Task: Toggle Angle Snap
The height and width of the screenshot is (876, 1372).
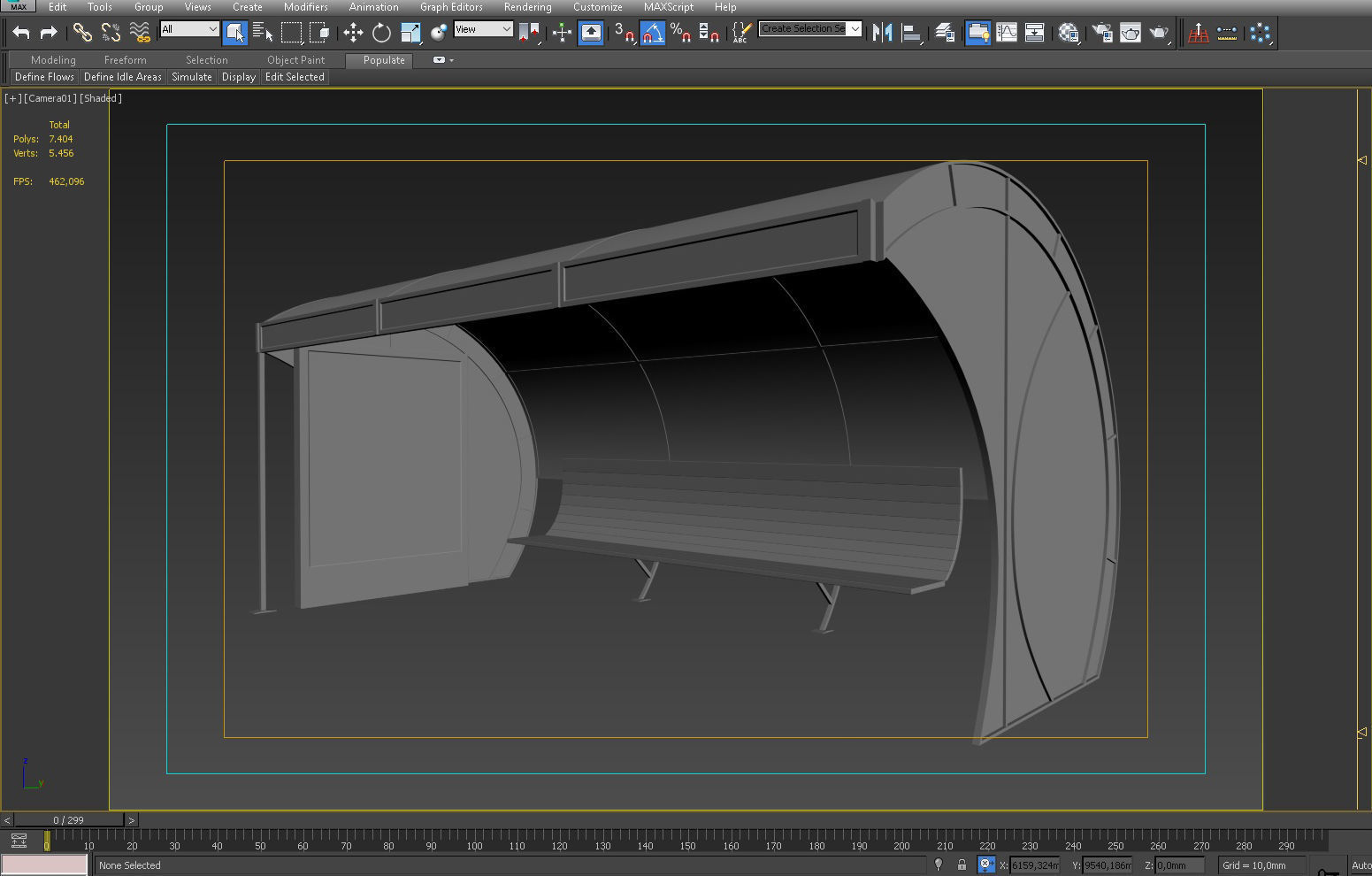Action: click(652, 33)
